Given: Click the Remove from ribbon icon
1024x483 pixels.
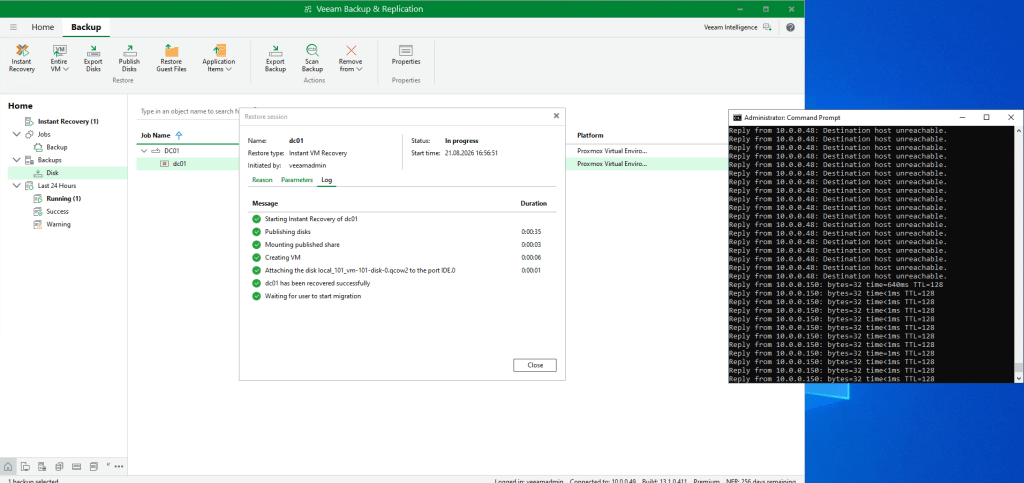Looking at the screenshot, I should tap(351, 51).
